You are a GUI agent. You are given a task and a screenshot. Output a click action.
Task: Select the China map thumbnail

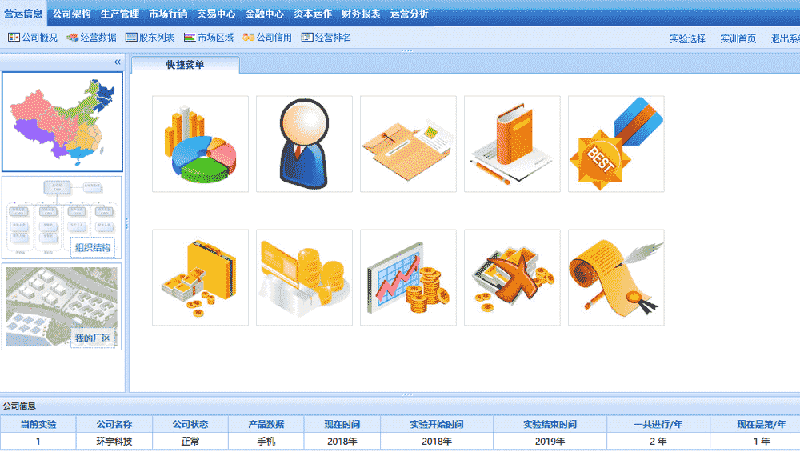click(62, 121)
